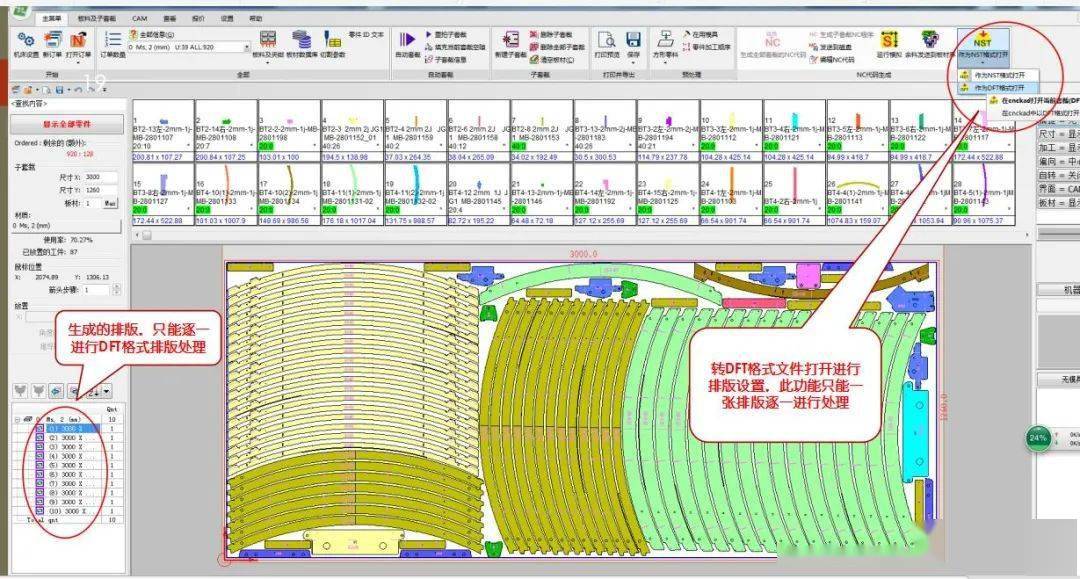Collapse the Ms, 2 (mm) tree node
The width and height of the screenshot is (1080, 579).
coord(15,419)
